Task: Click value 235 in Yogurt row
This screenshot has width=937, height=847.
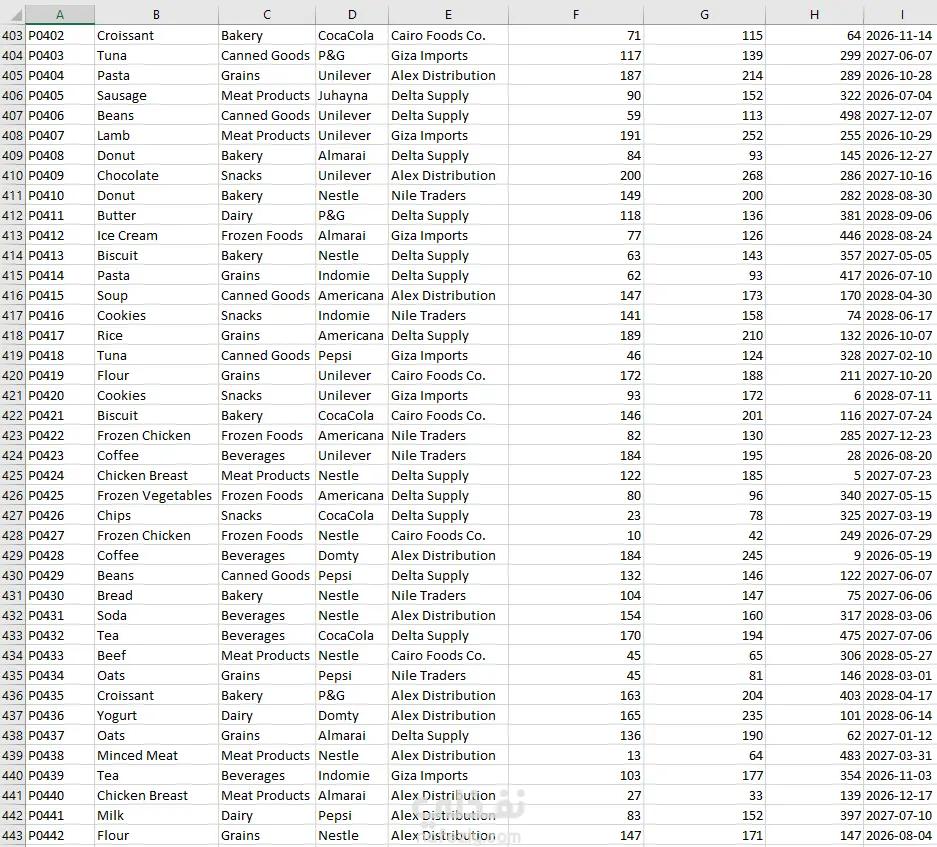Action: coord(705,715)
